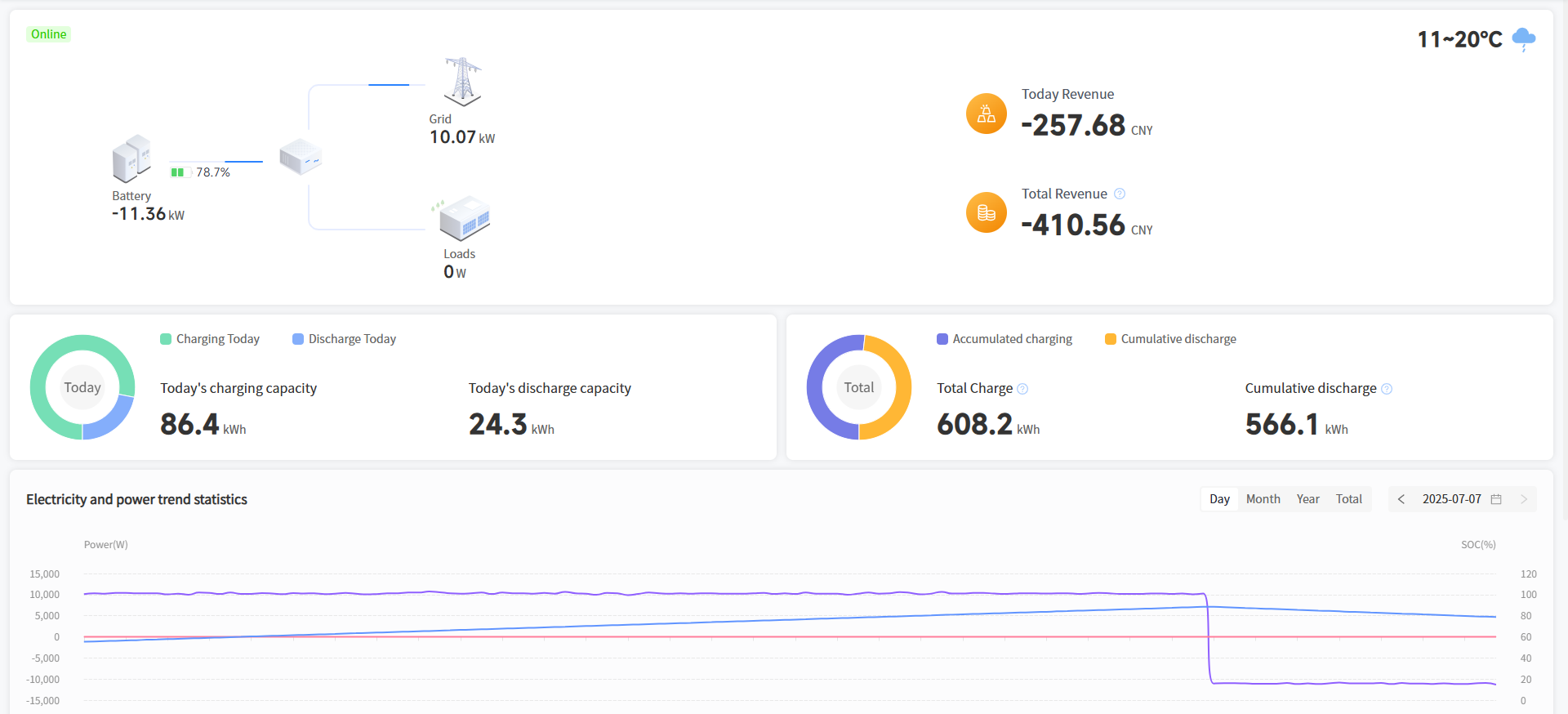Image resolution: width=1568 pixels, height=714 pixels.
Task: Toggle the Accumulated charging legend series
Action: (1004, 339)
